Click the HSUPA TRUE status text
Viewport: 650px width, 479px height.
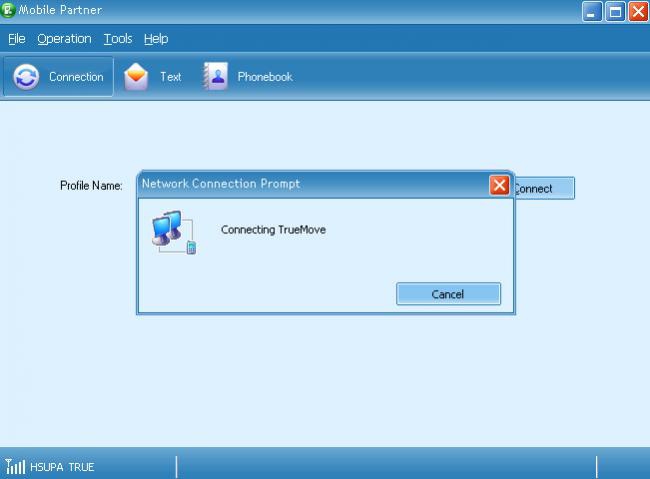(62, 467)
